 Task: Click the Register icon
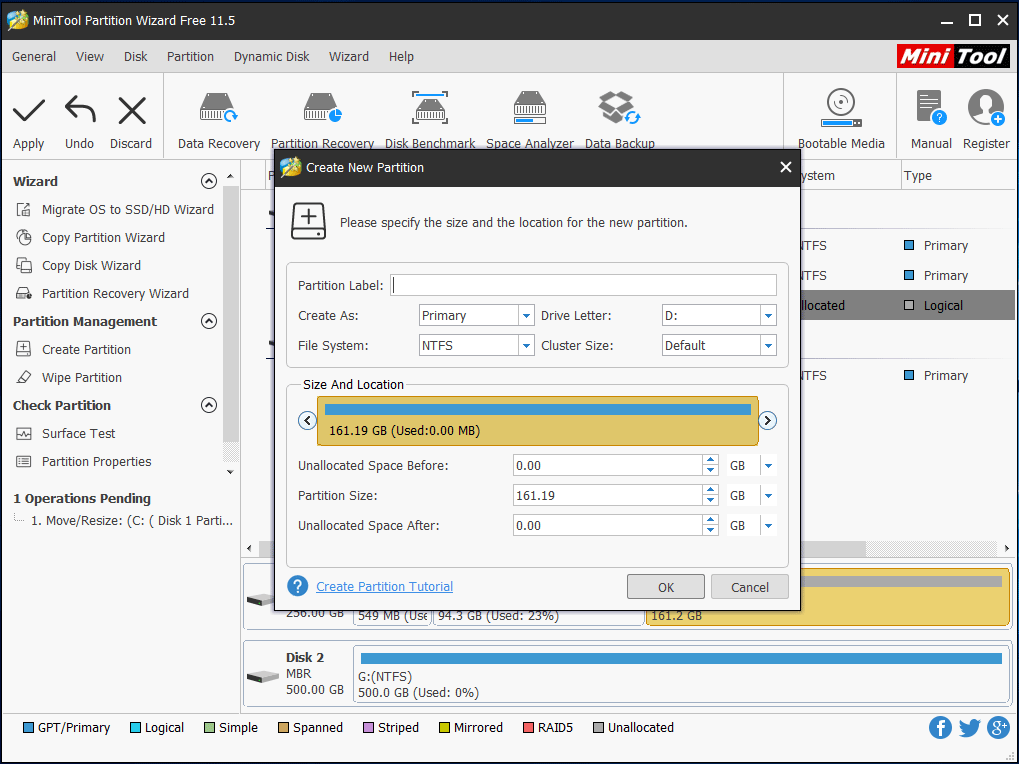point(986,108)
